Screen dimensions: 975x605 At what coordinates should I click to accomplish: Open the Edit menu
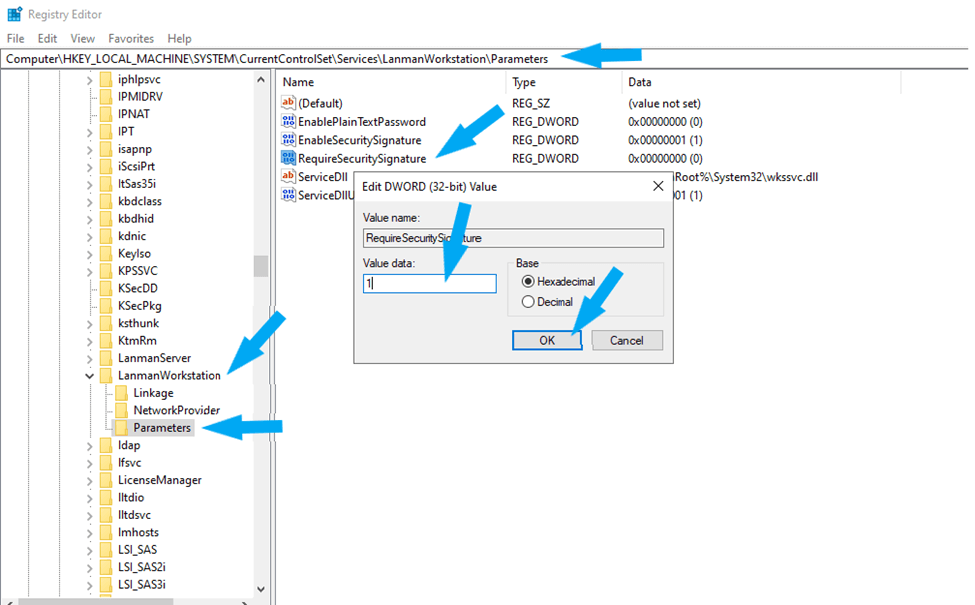pos(47,39)
